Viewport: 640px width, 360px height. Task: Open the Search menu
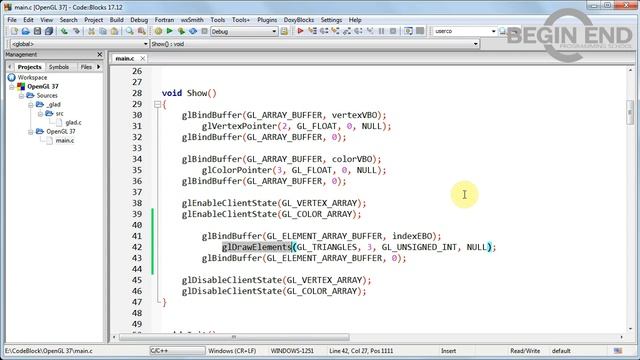tap(69, 20)
